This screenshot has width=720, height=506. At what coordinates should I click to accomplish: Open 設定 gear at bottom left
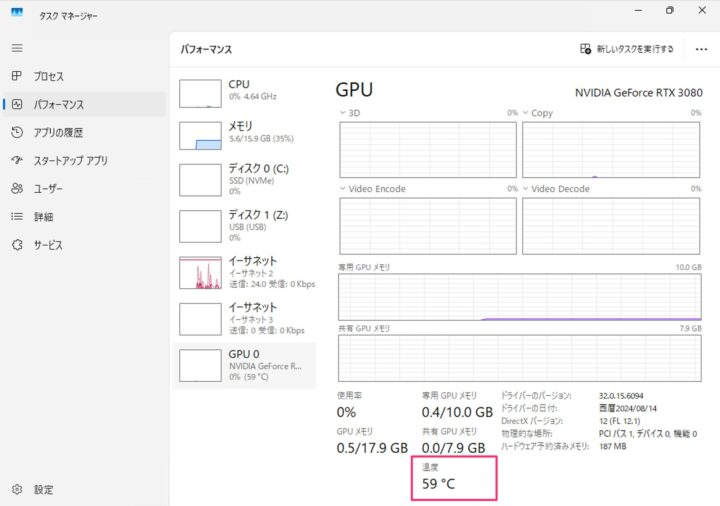pyautogui.click(x=17, y=490)
